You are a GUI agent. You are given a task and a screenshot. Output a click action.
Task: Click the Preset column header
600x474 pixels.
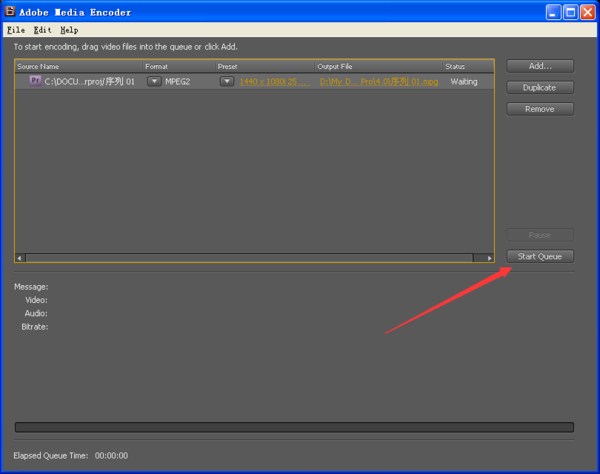(264, 67)
